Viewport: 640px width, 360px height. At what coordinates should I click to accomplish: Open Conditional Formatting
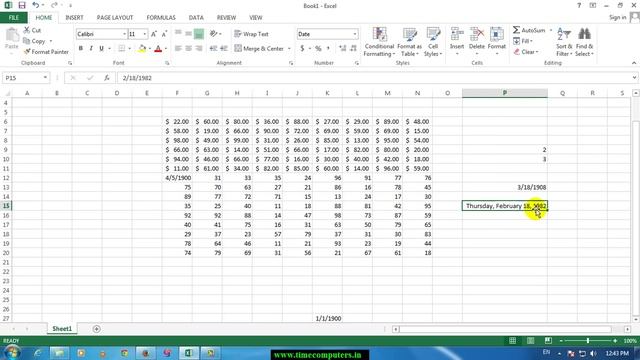click(x=379, y=42)
